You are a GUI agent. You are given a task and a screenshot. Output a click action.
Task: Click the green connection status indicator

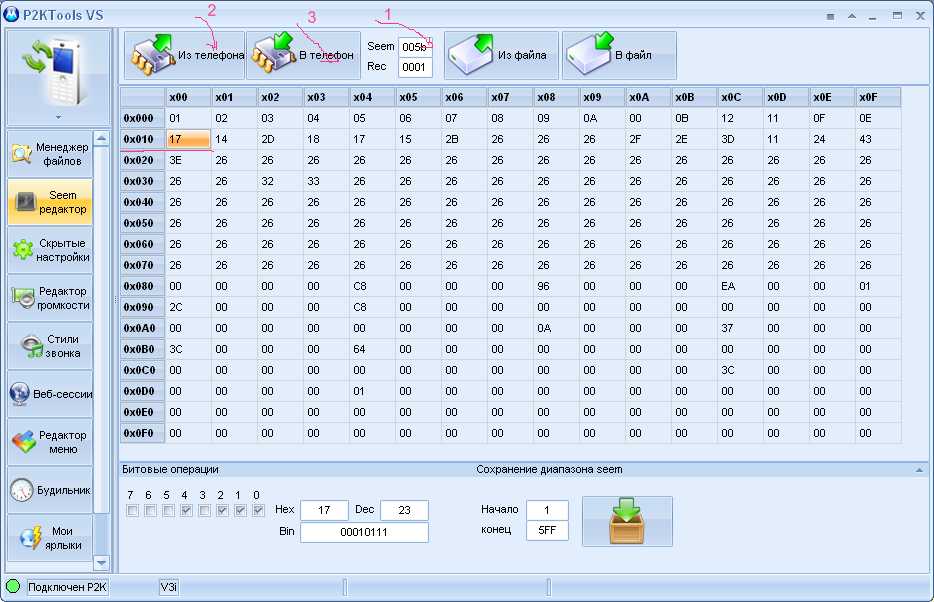click(x=13, y=587)
